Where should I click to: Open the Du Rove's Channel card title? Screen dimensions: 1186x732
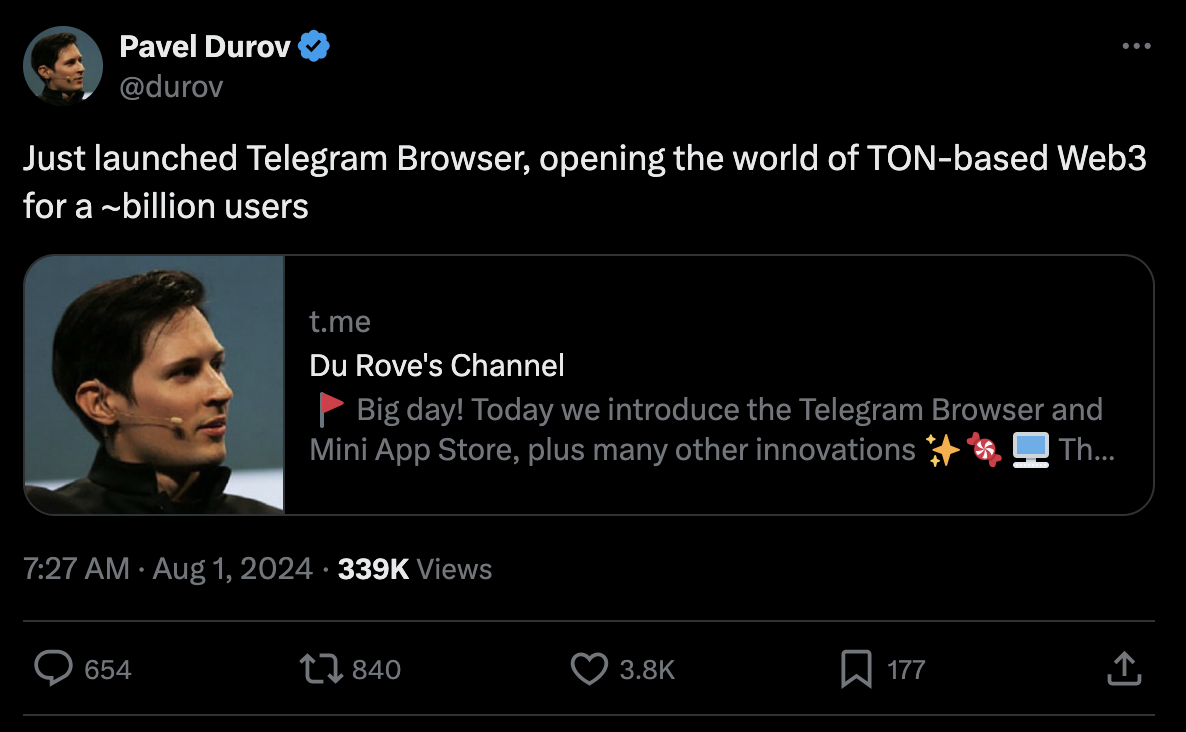437,365
